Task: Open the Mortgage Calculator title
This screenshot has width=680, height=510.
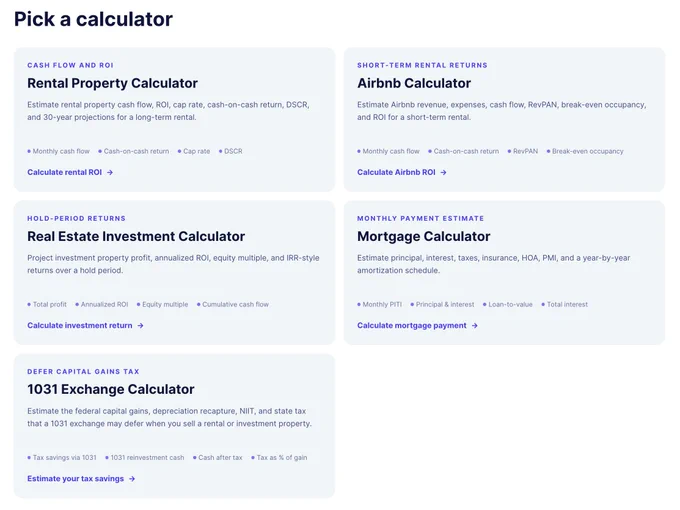Action: (x=423, y=236)
